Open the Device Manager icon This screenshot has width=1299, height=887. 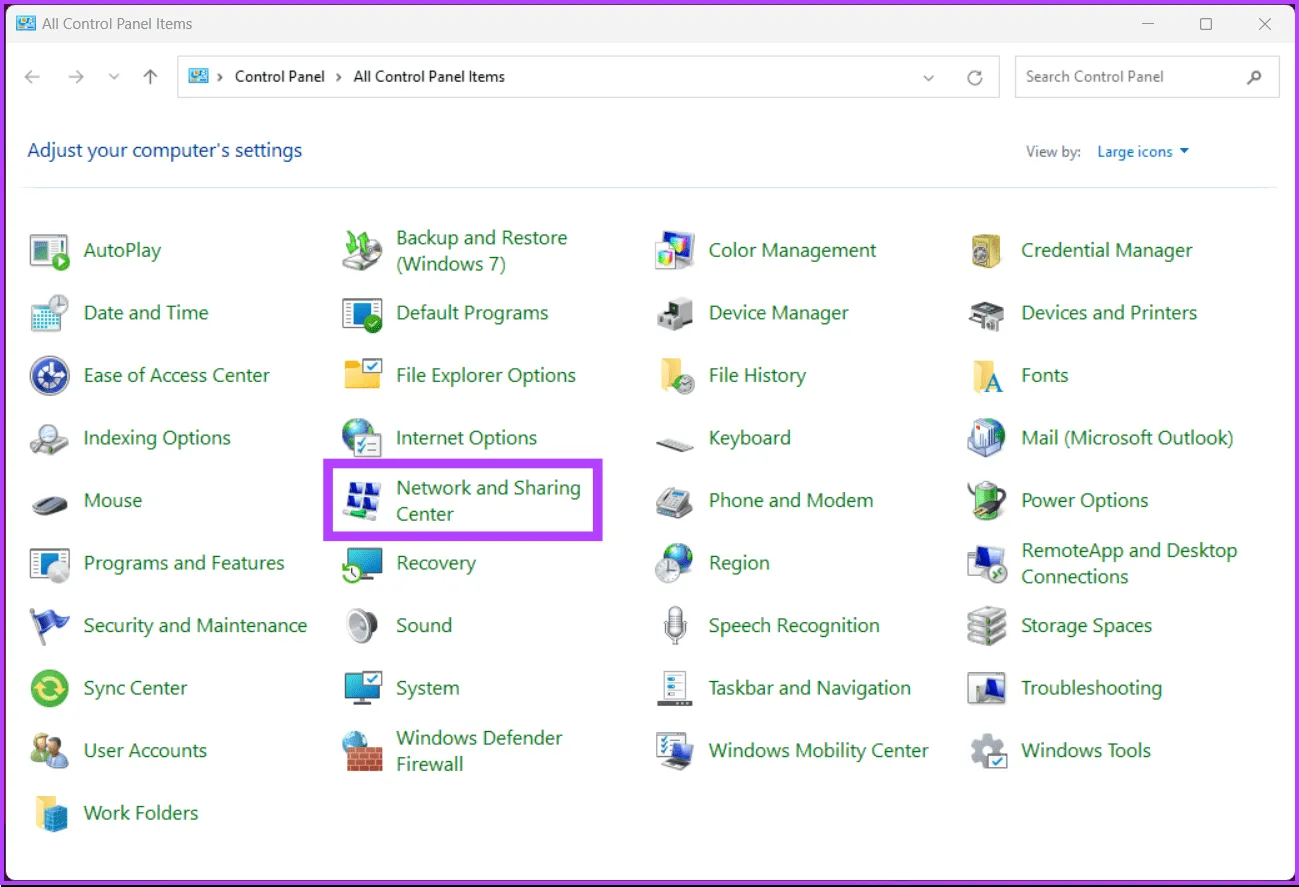[674, 314]
